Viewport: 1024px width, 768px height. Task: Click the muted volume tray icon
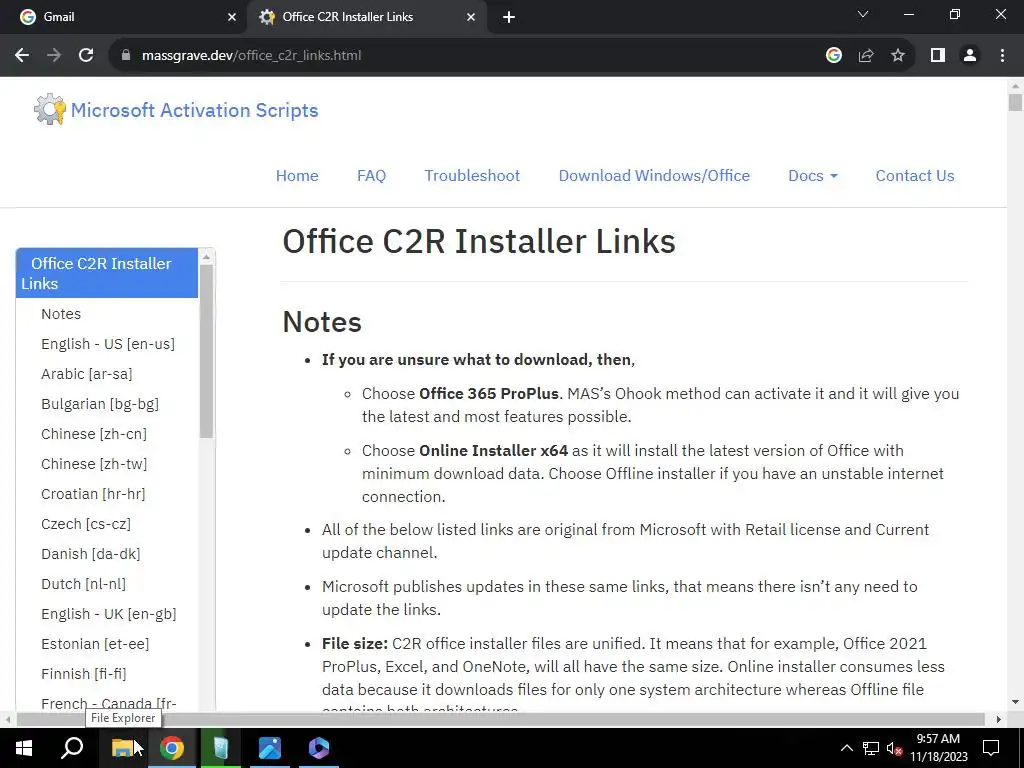coord(895,748)
